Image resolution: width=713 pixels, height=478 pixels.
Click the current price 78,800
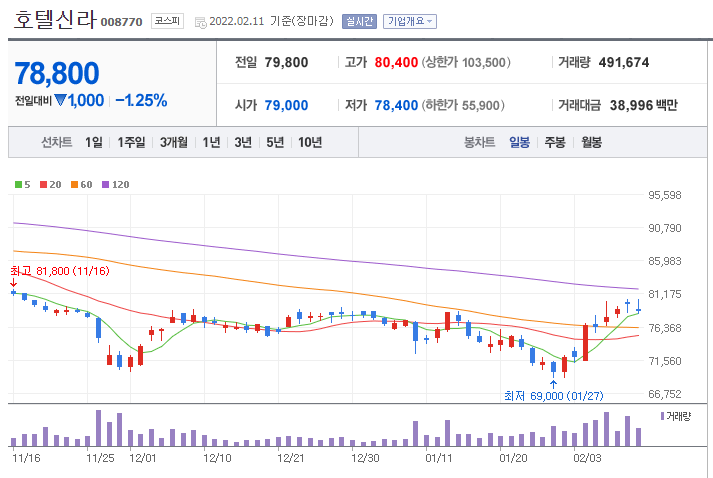tap(57, 73)
